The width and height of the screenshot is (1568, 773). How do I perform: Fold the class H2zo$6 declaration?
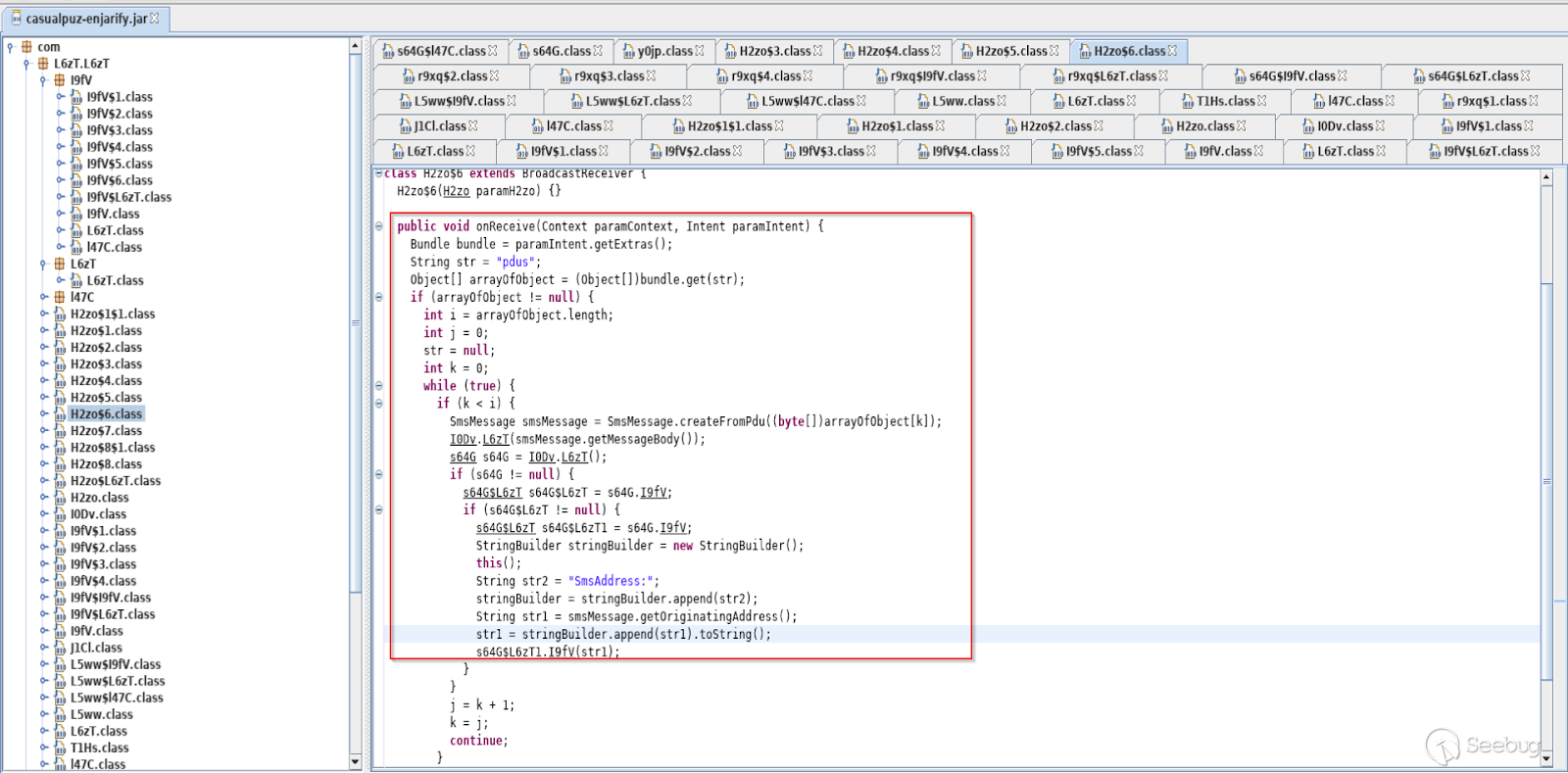tap(379, 173)
